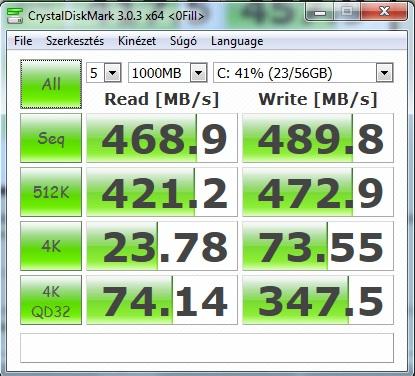Expand the 1000MB test size dropdown
Viewport: 415px width, 376px height.
point(199,73)
